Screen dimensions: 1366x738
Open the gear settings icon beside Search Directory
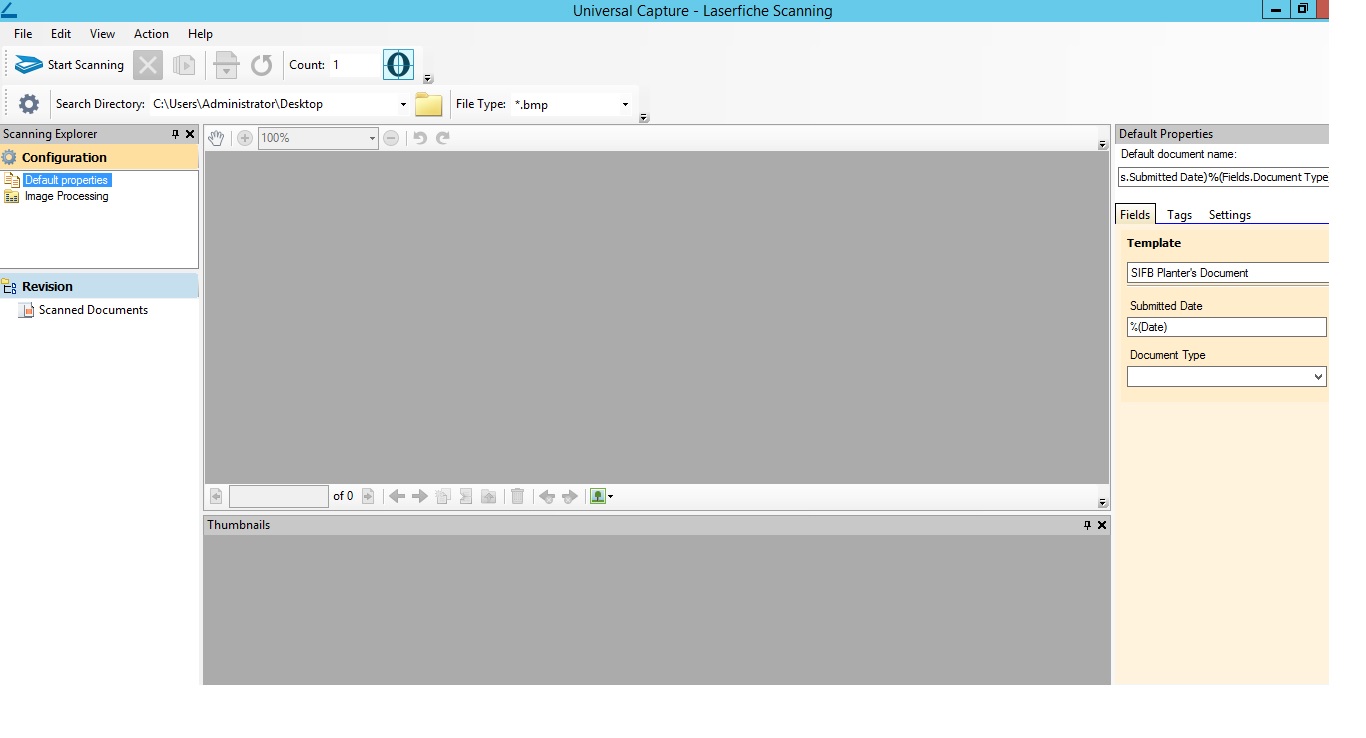click(29, 104)
